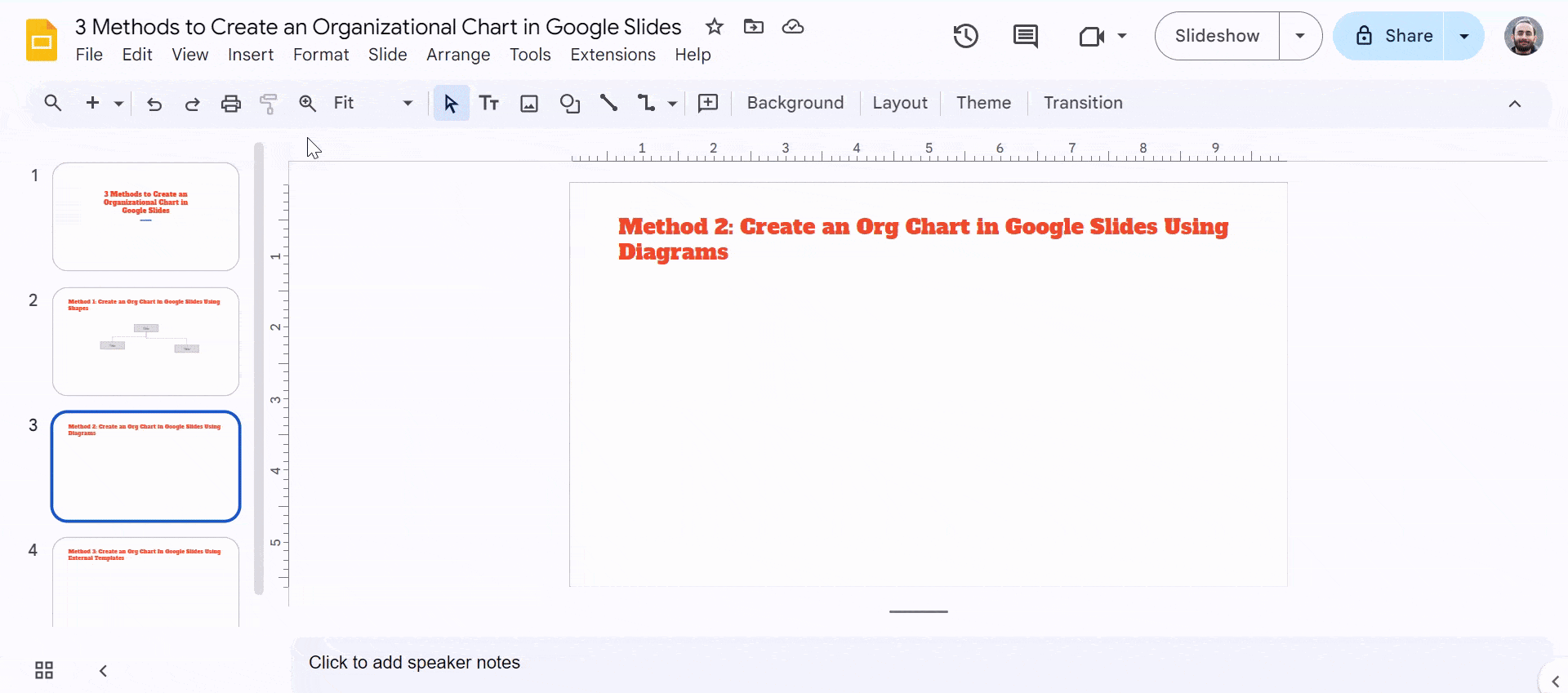Select the shape tool icon

click(569, 104)
